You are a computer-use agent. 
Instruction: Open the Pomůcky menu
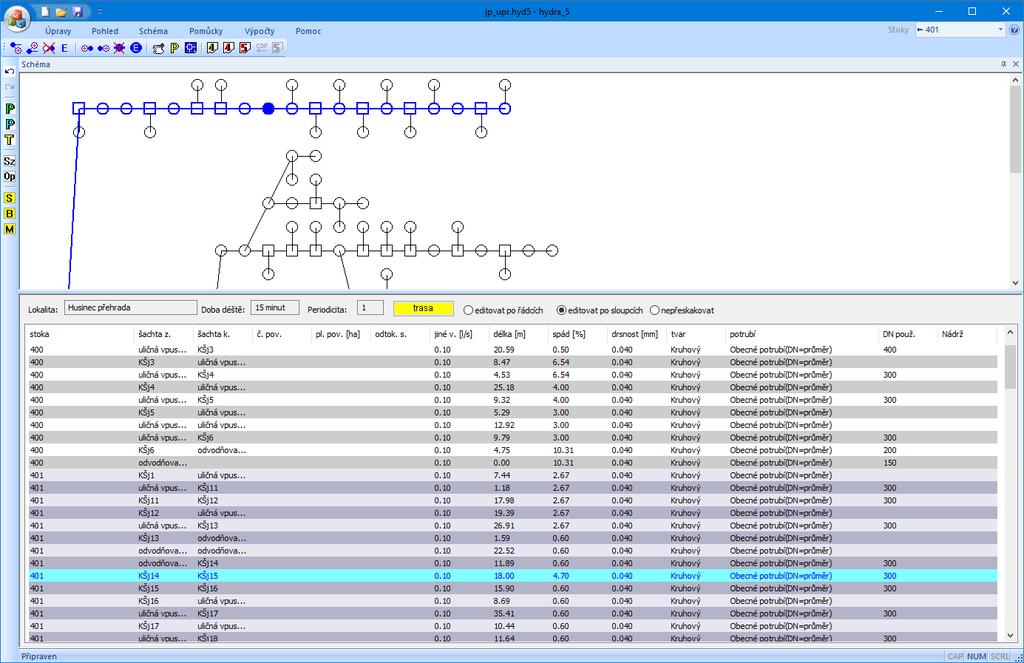click(206, 31)
